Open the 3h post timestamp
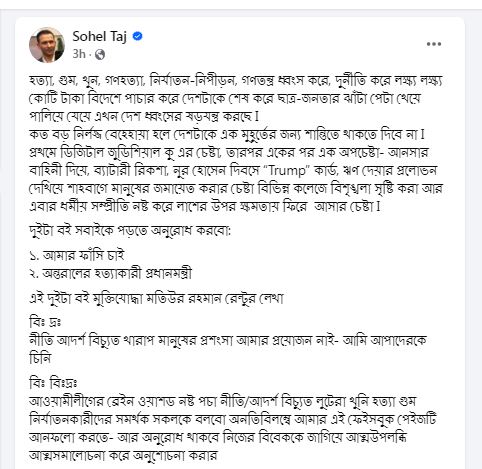Image resolution: width=482 pixels, height=469 pixels. (x=79, y=54)
